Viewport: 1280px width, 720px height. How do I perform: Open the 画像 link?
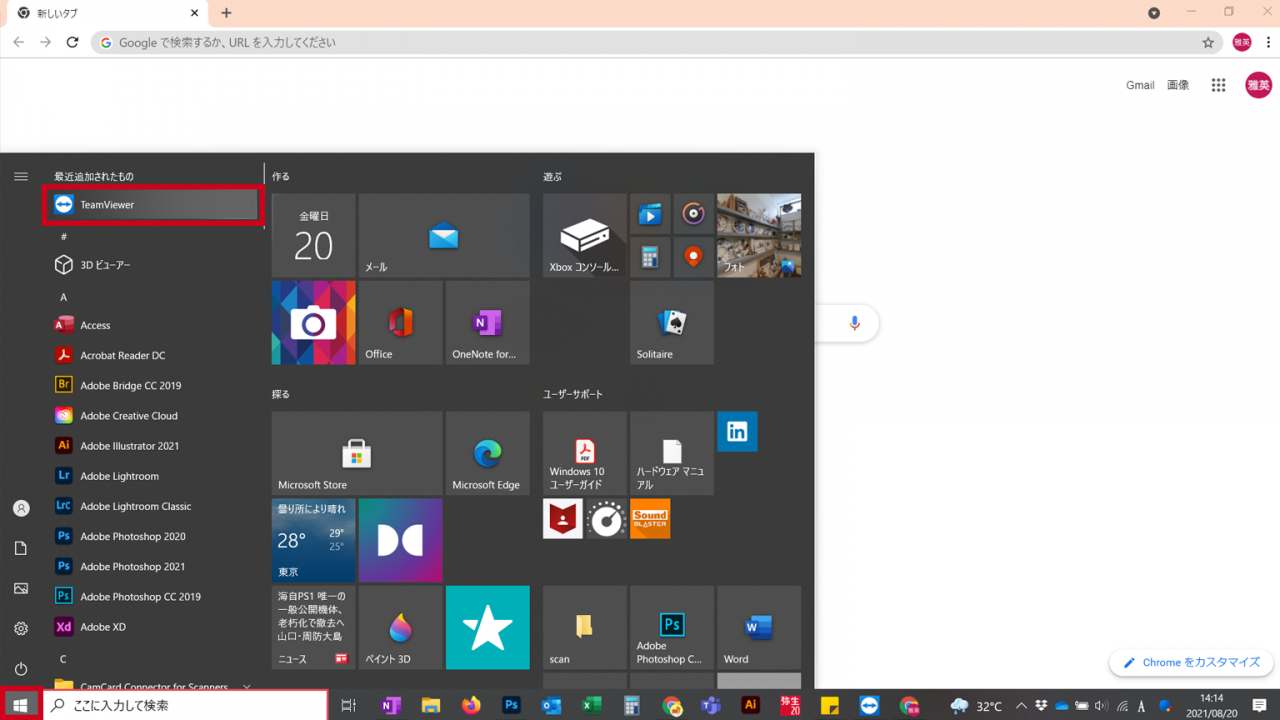(1178, 86)
